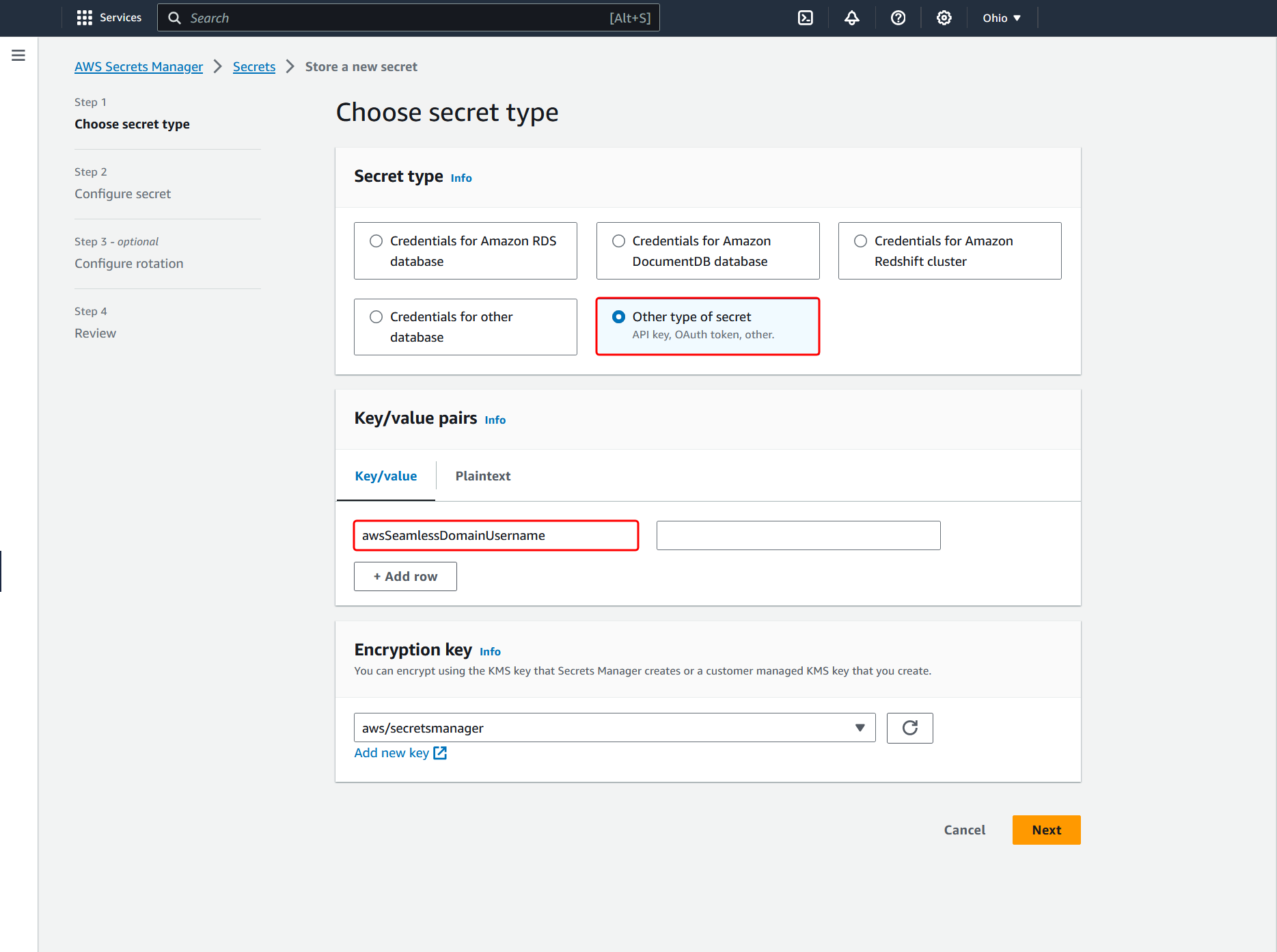
Task: Open the account settings gear icon
Action: click(x=944, y=17)
